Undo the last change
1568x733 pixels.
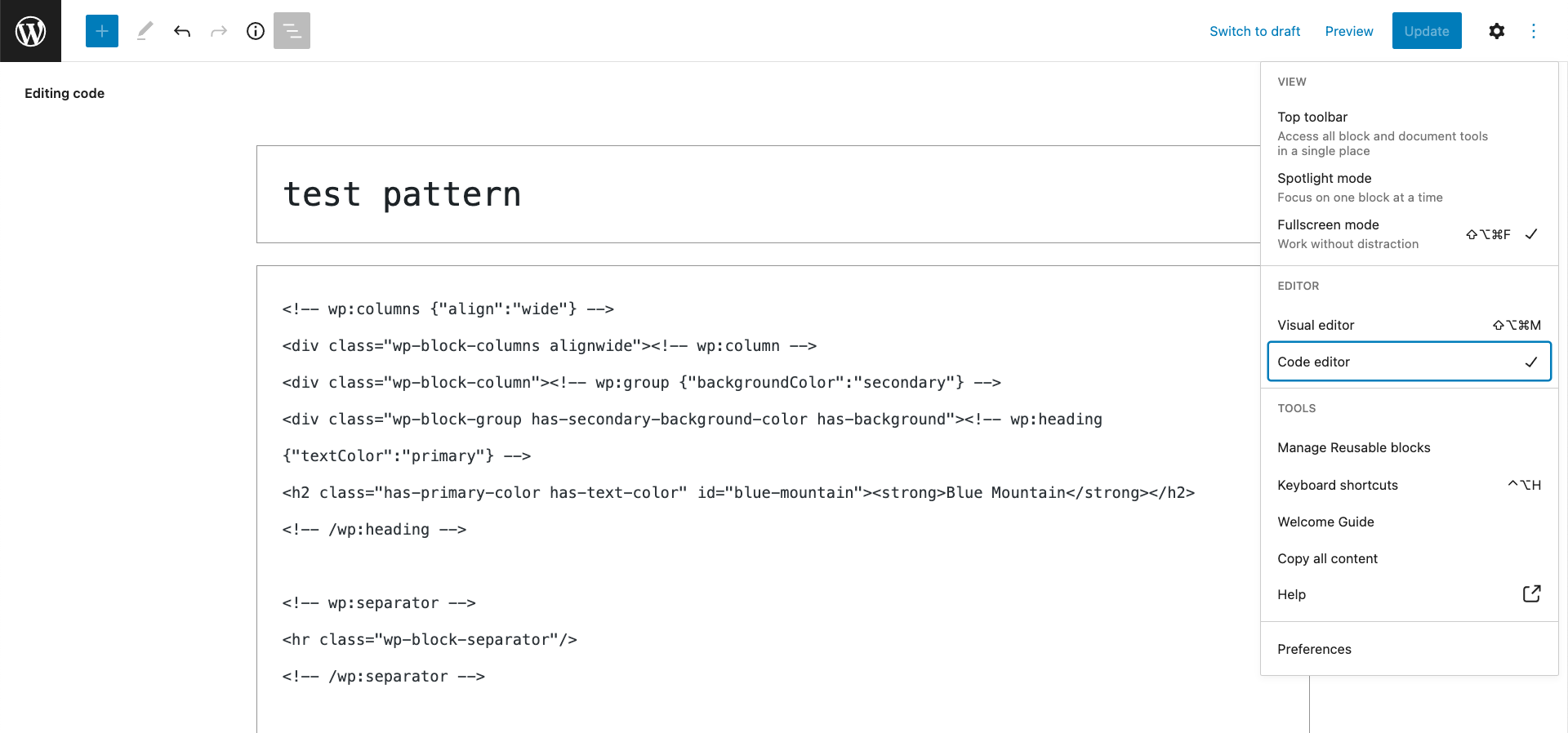pos(182,31)
